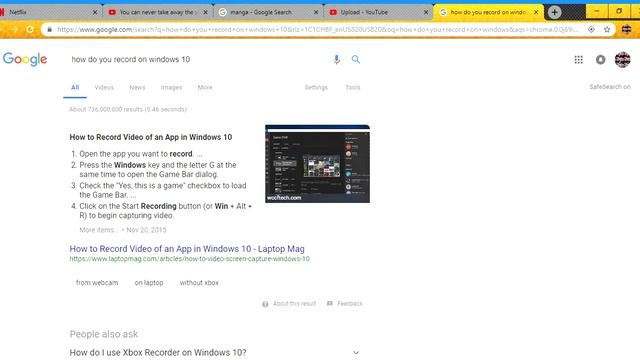View site security lock icon
Image resolution: width=640 pixels, height=360 pixels.
[49, 29]
